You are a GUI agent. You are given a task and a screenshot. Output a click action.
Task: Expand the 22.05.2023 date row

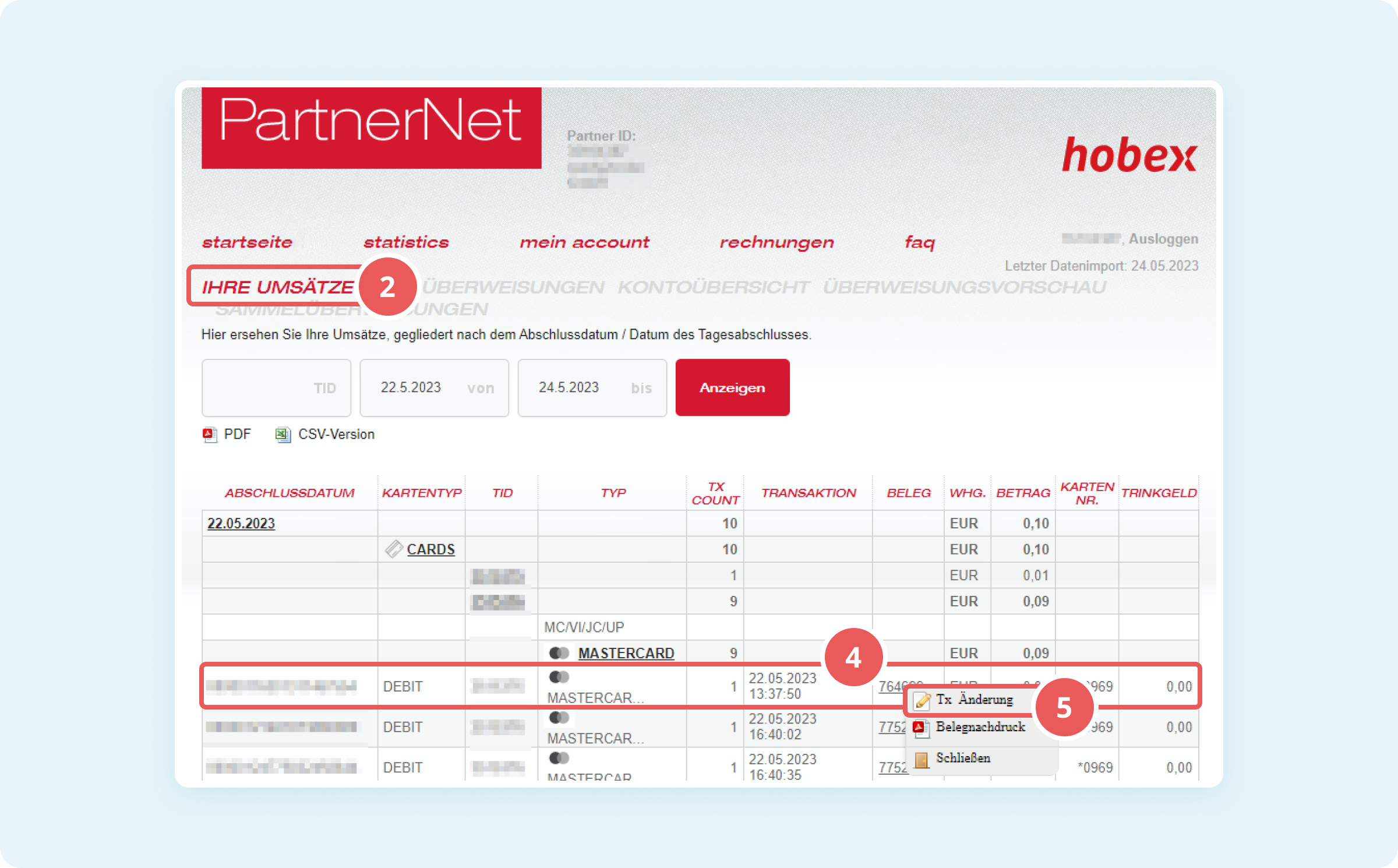[241, 524]
